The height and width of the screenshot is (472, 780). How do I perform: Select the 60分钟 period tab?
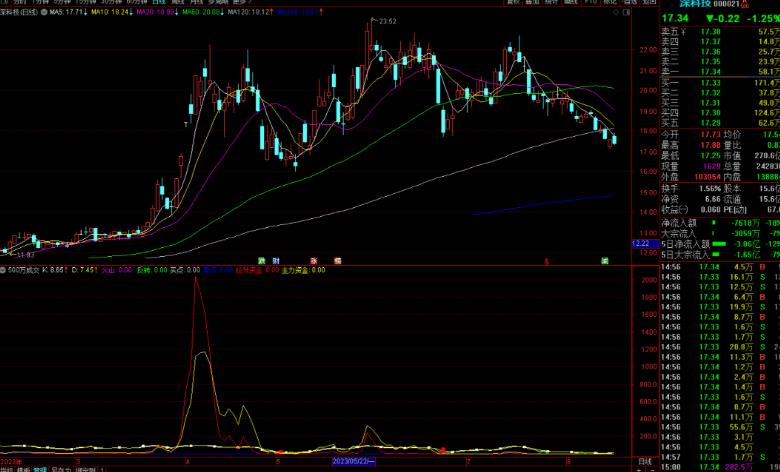pyautogui.click(x=137, y=2)
